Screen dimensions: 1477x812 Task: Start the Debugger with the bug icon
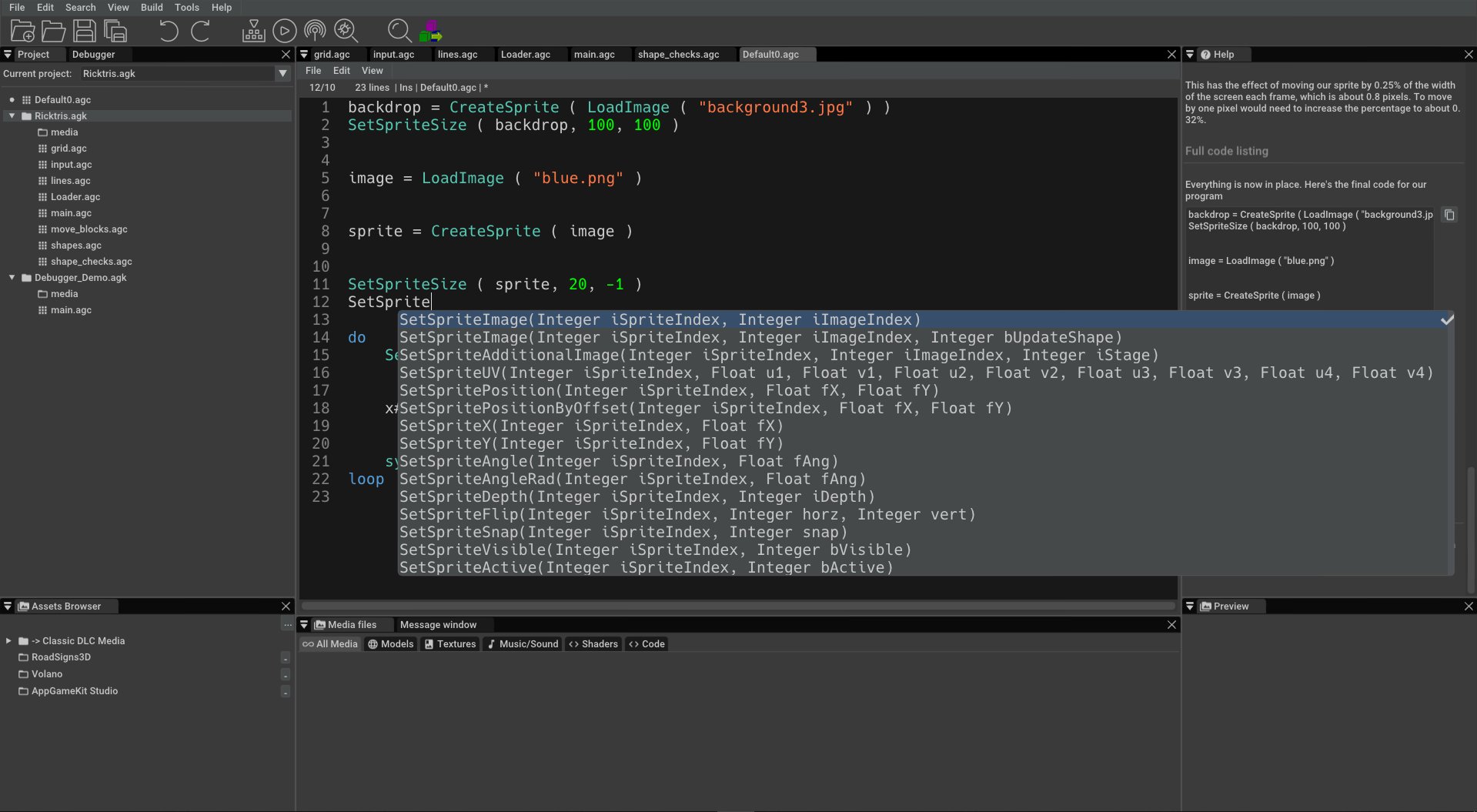[346, 31]
